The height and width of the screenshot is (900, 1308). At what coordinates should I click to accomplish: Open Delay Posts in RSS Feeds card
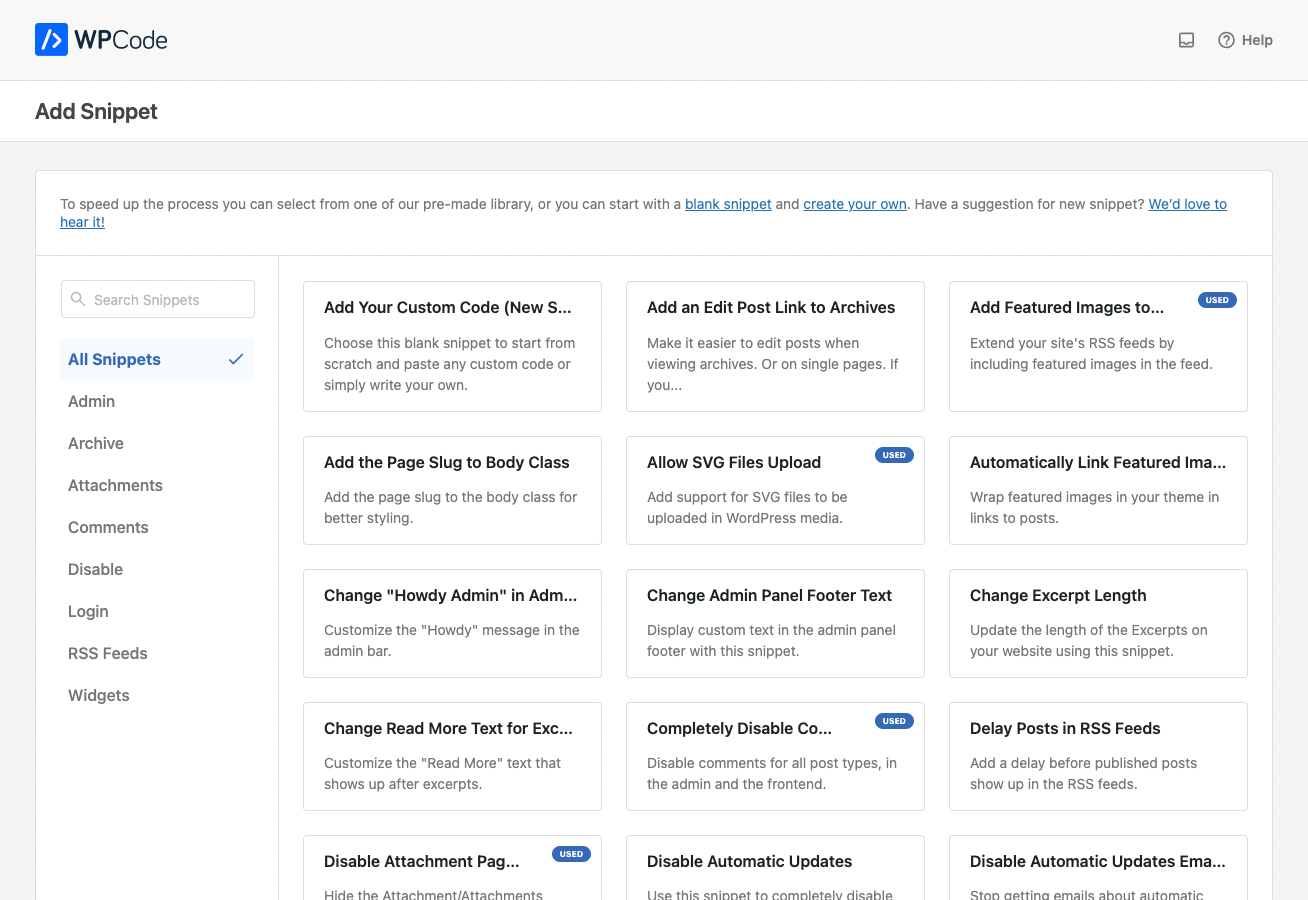click(x=1098, y=756)
